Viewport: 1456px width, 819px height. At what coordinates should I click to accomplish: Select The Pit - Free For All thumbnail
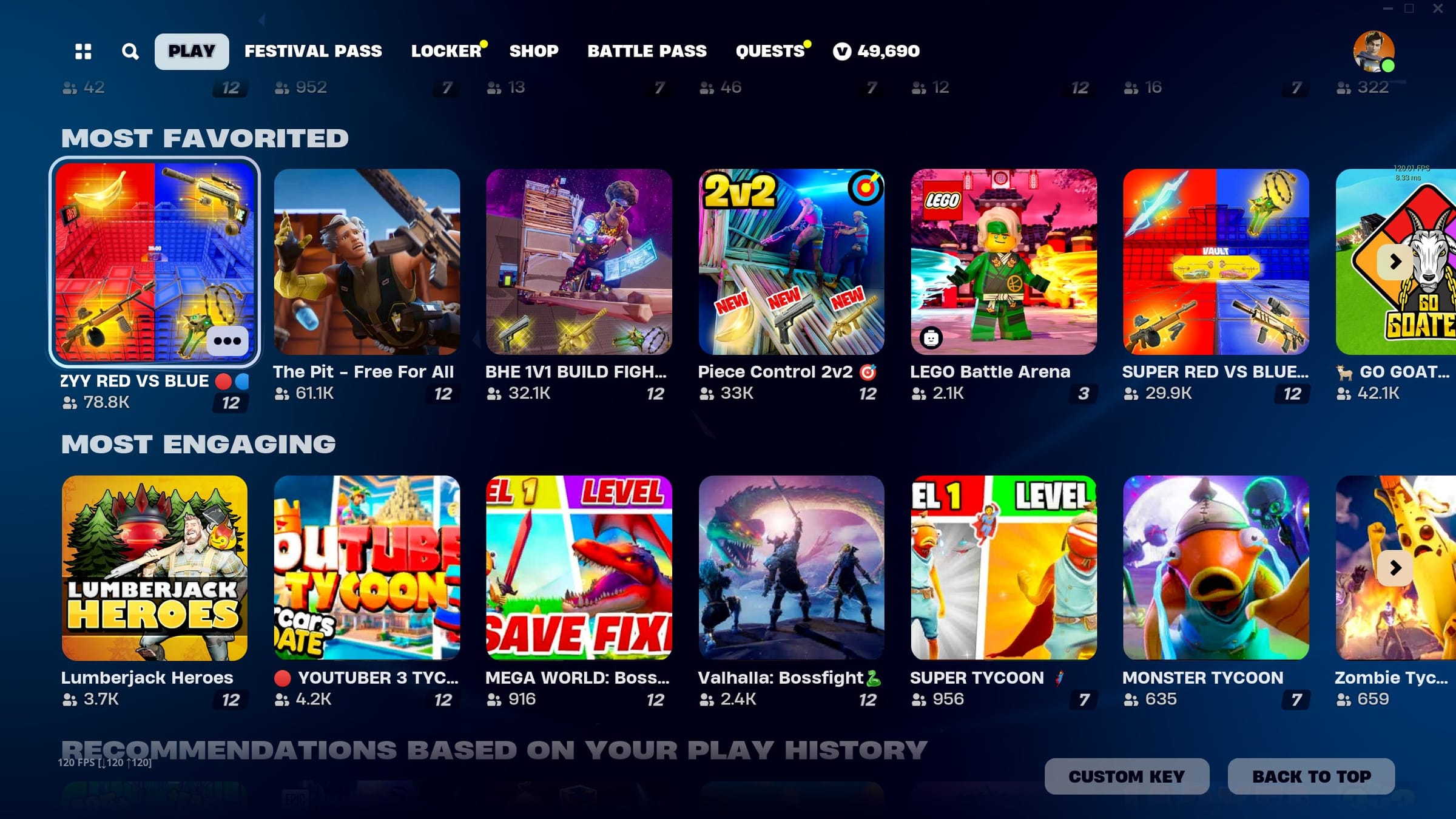click(x=366, y=261)
